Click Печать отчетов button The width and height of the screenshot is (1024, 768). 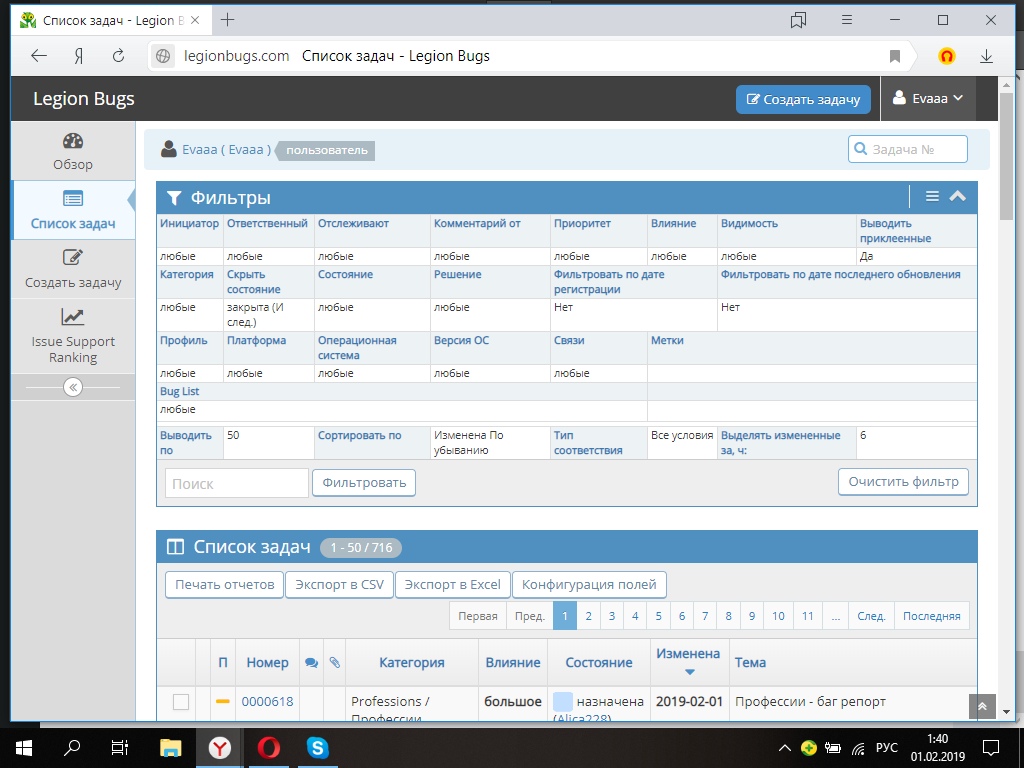click(225, 584)
